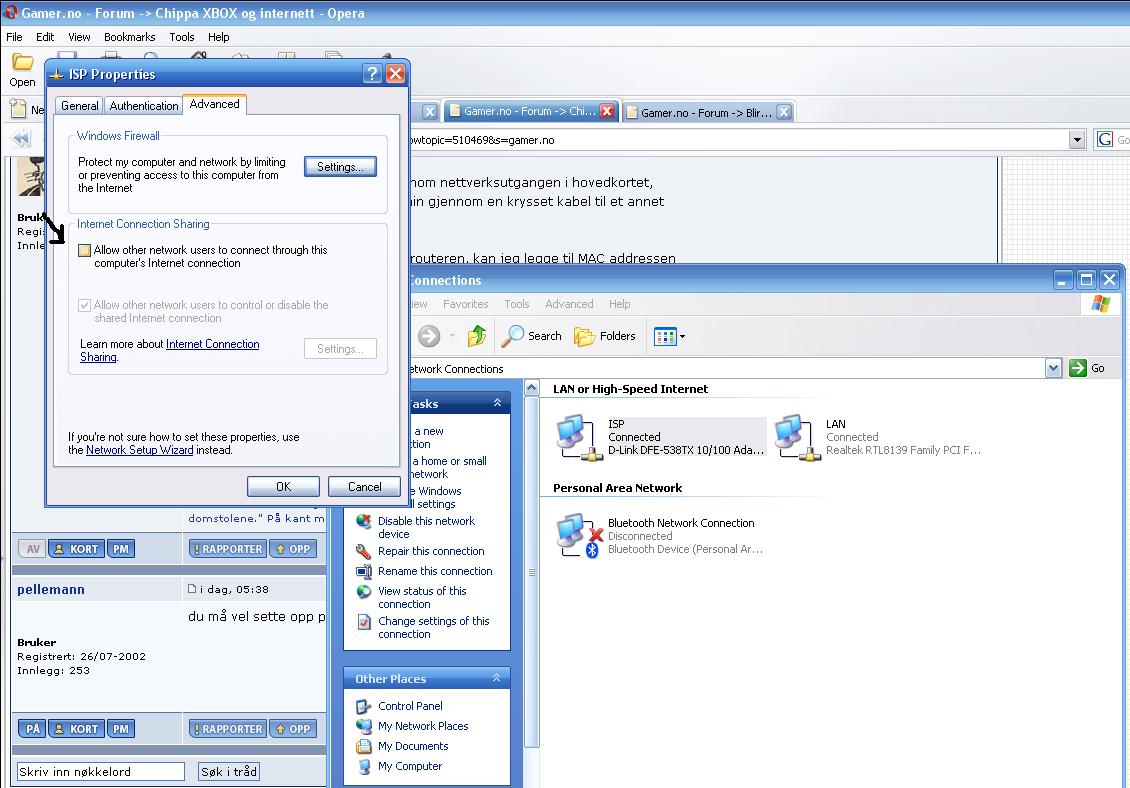Open the Opera Bookmarks menu

click(130, 37)
